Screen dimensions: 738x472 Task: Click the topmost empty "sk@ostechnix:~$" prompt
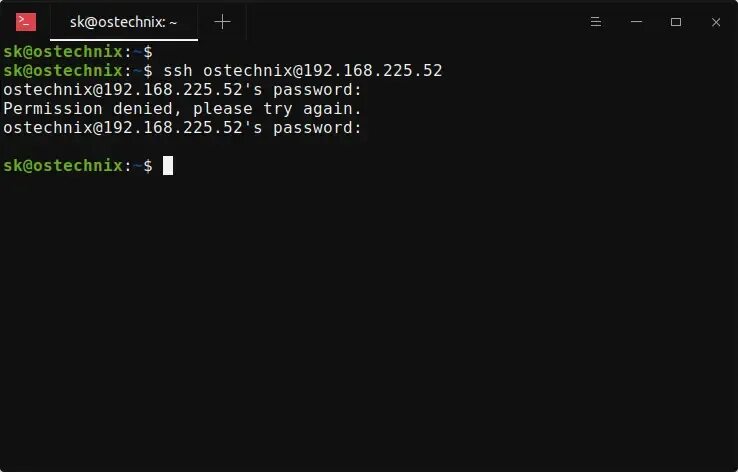pyautogui.click(x=78, y=51)
